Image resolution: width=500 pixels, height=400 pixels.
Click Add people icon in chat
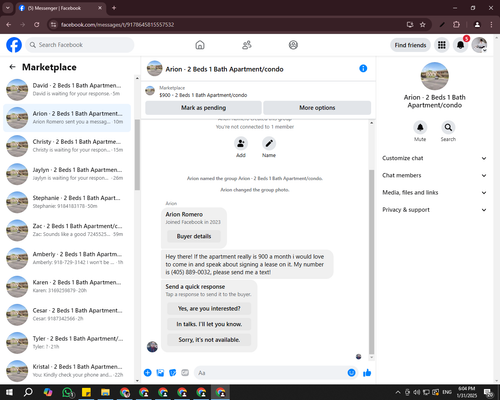[241, 144]
